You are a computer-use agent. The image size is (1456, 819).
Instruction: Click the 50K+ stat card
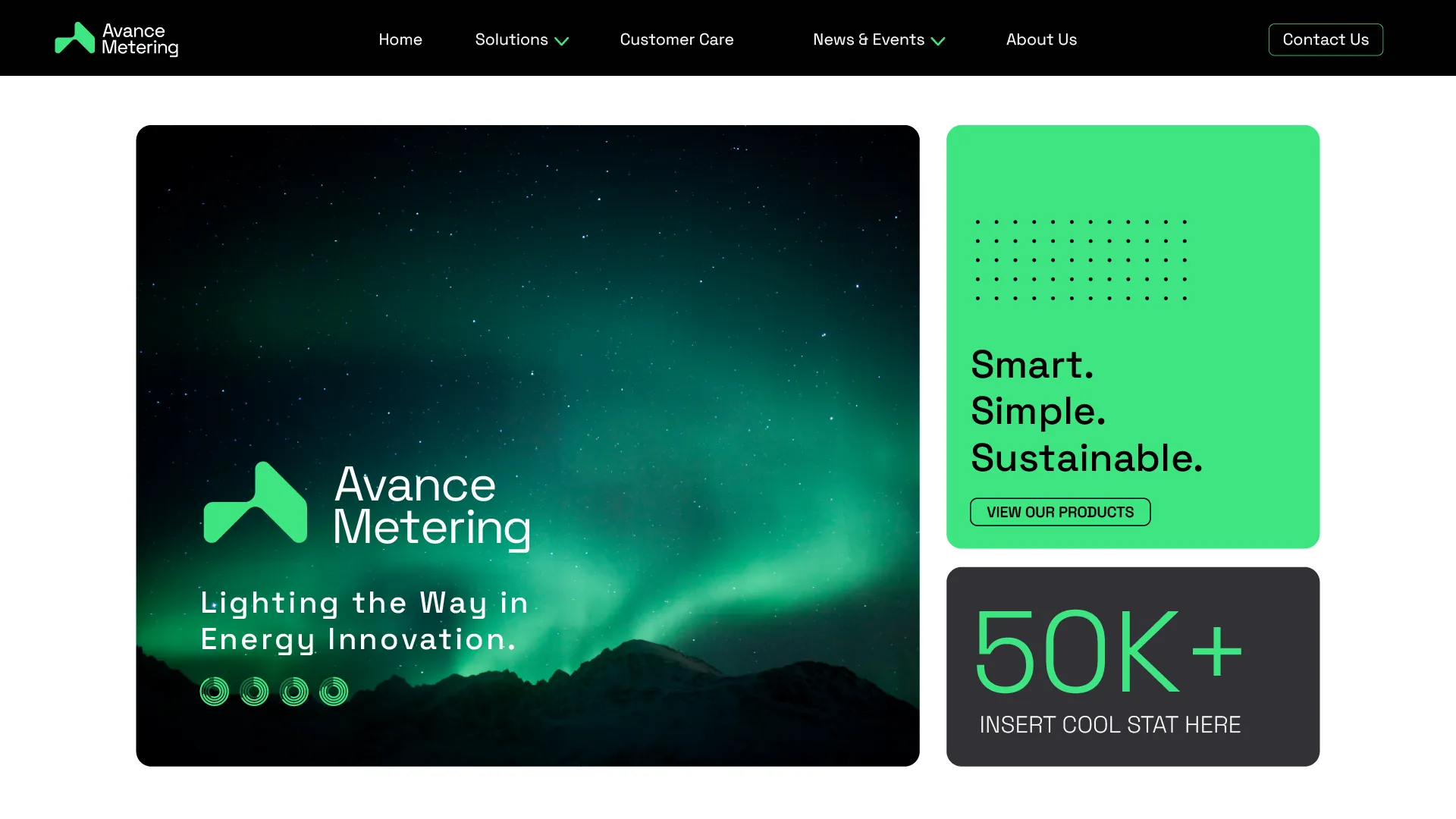point(1133,667)
